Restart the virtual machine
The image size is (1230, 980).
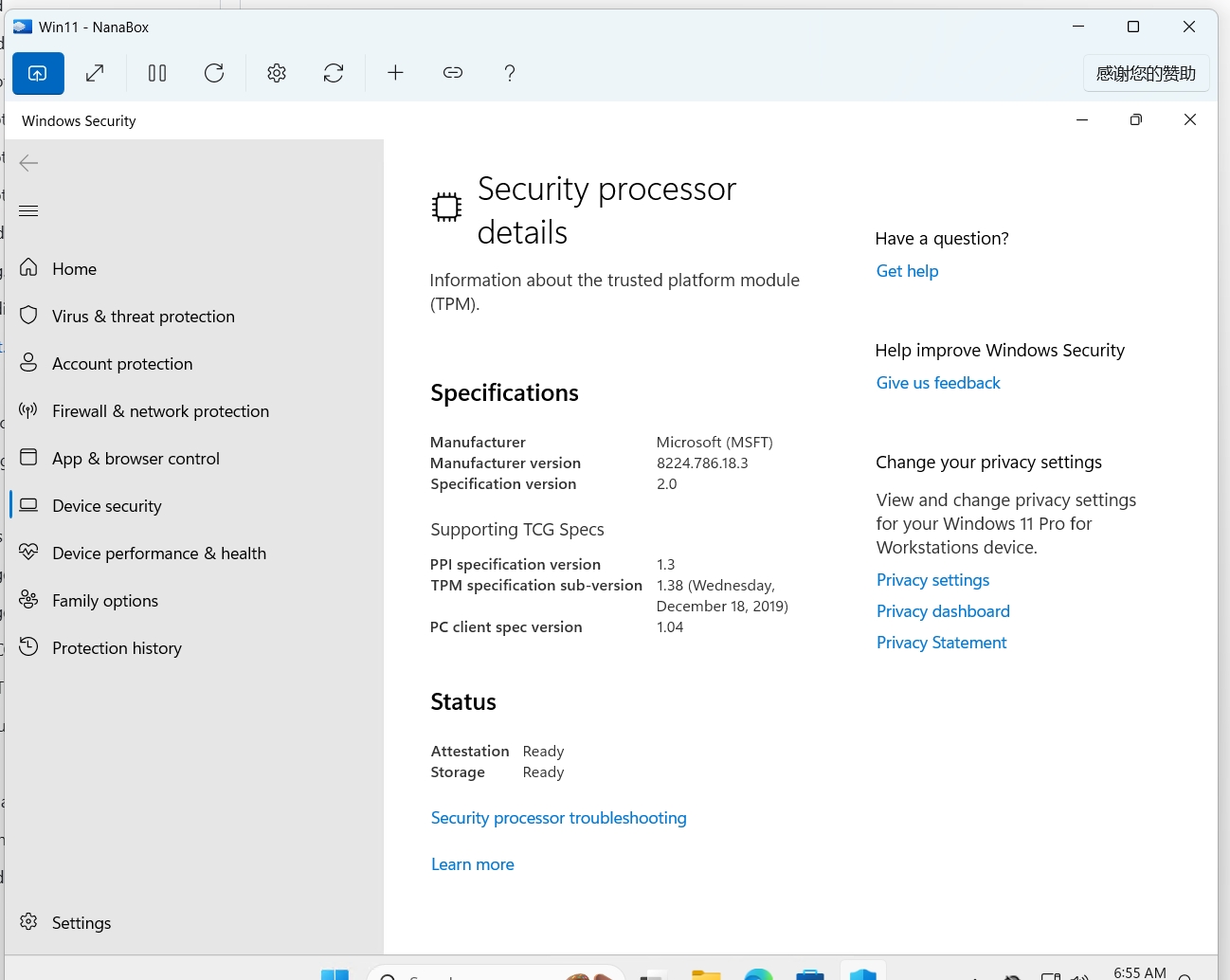(x=214, y=73)
